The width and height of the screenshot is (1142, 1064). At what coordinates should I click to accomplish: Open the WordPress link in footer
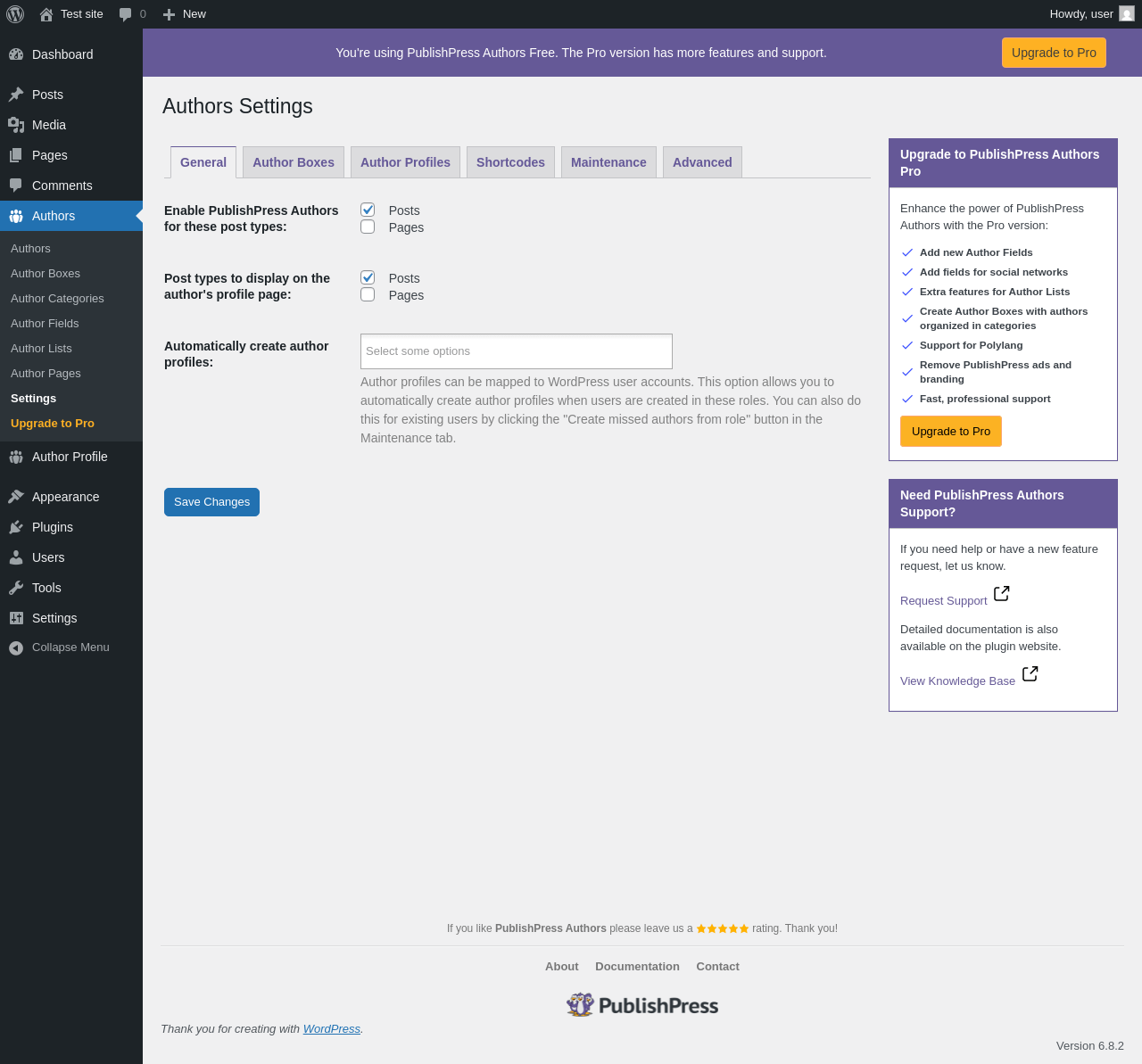point(332,1029)
